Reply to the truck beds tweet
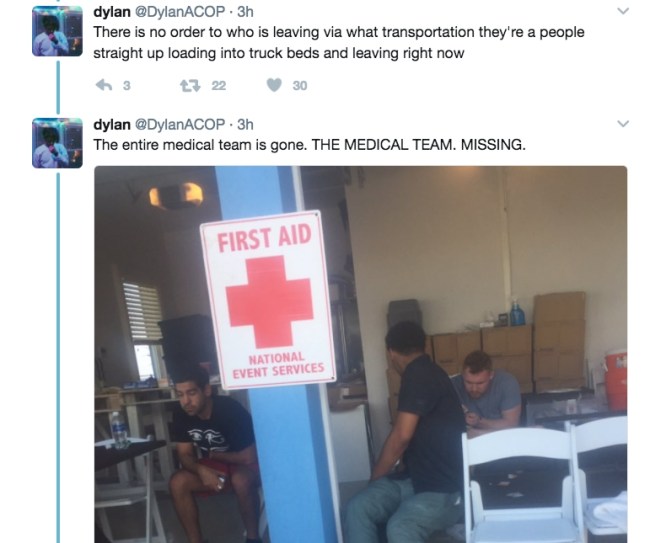 (104, 85)
